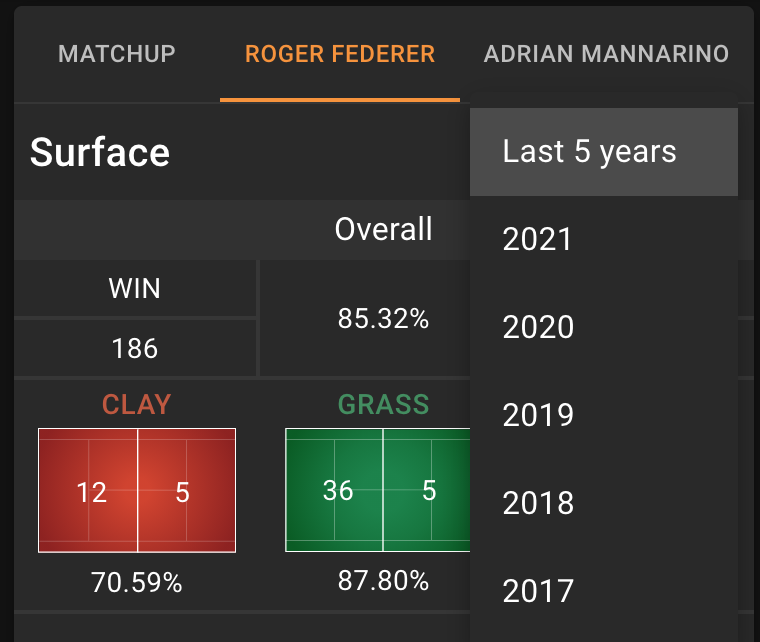Select 2020 from the year dropdown
Viewport: 760px width, 642px height.
tap(604, 327)
